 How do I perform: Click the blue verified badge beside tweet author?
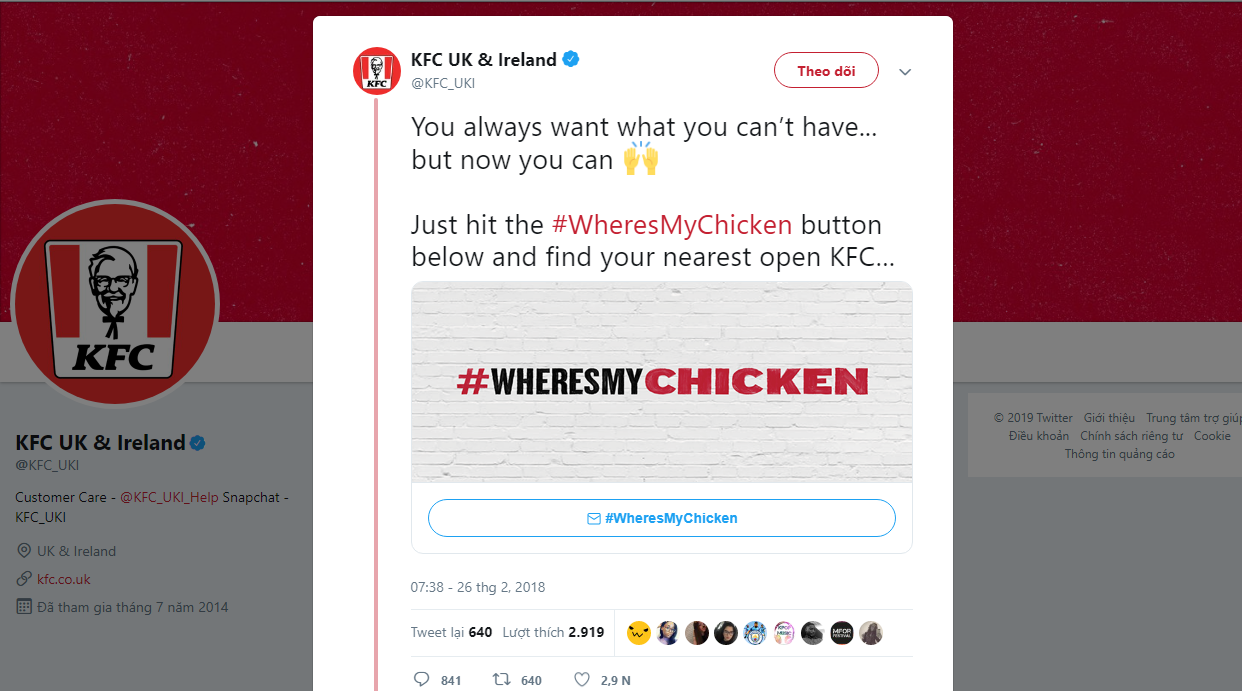[x=571, y=60]
